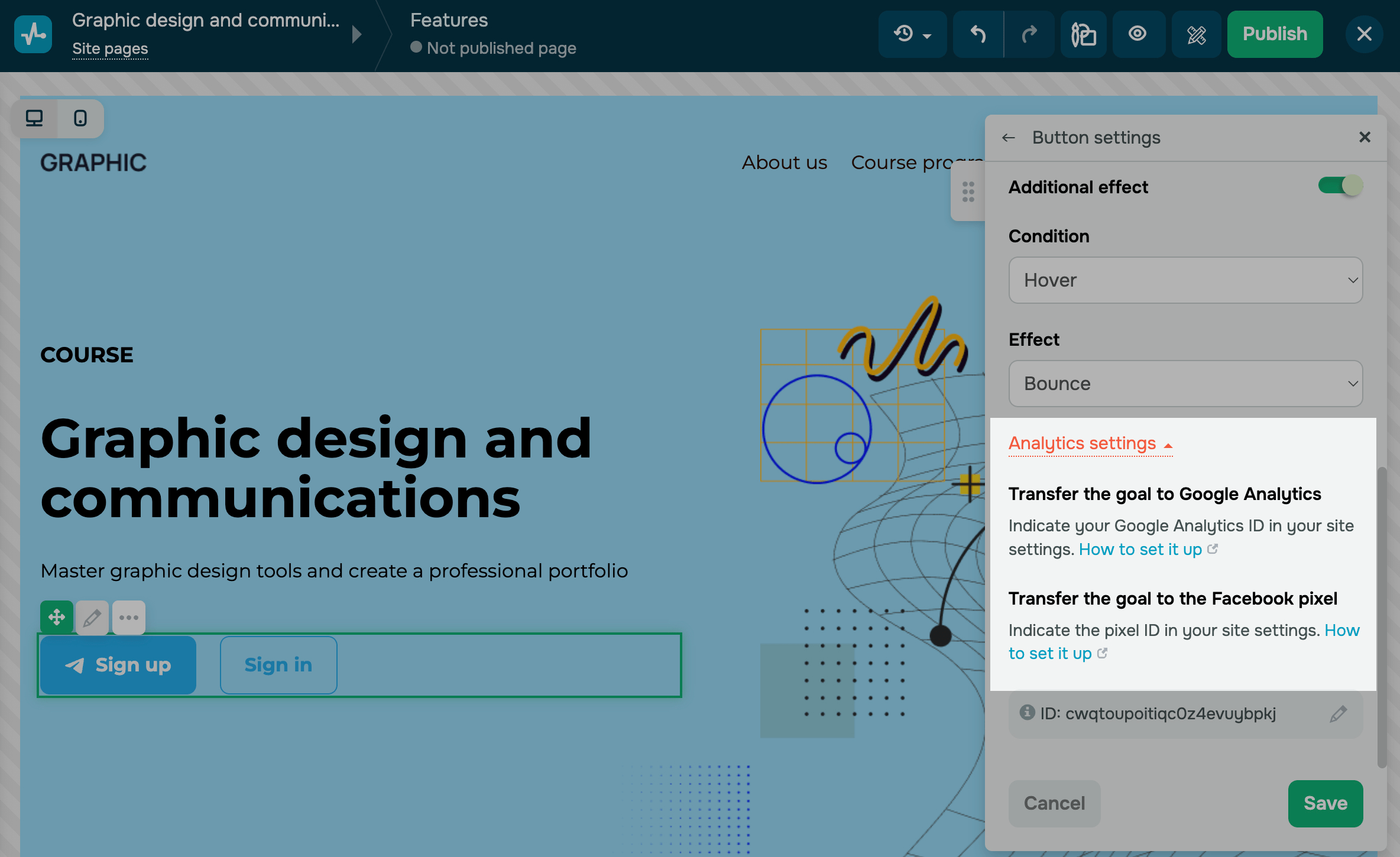Click the copy-paste blocks icon in the toolbar

coord(1083,34)
